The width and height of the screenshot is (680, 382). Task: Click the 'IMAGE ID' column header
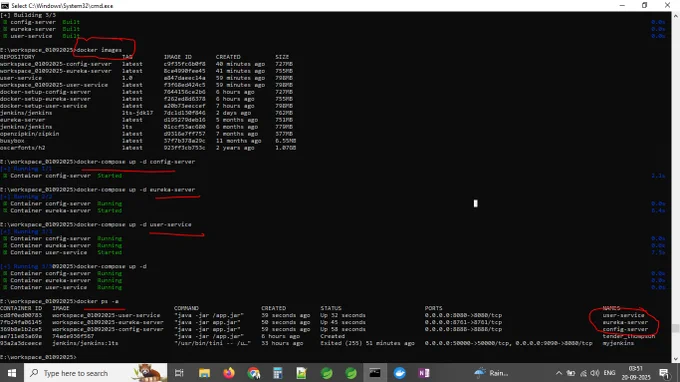click(x=177, y=57)
